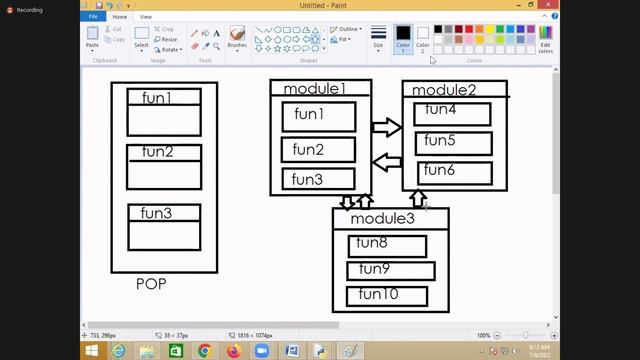Choose the Right triangle shape
Screen dimensions: 640x360
point(259,40)
